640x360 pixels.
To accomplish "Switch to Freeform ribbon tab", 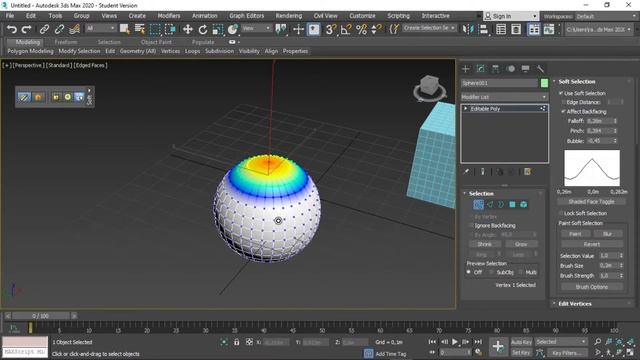I will point(66,42).
